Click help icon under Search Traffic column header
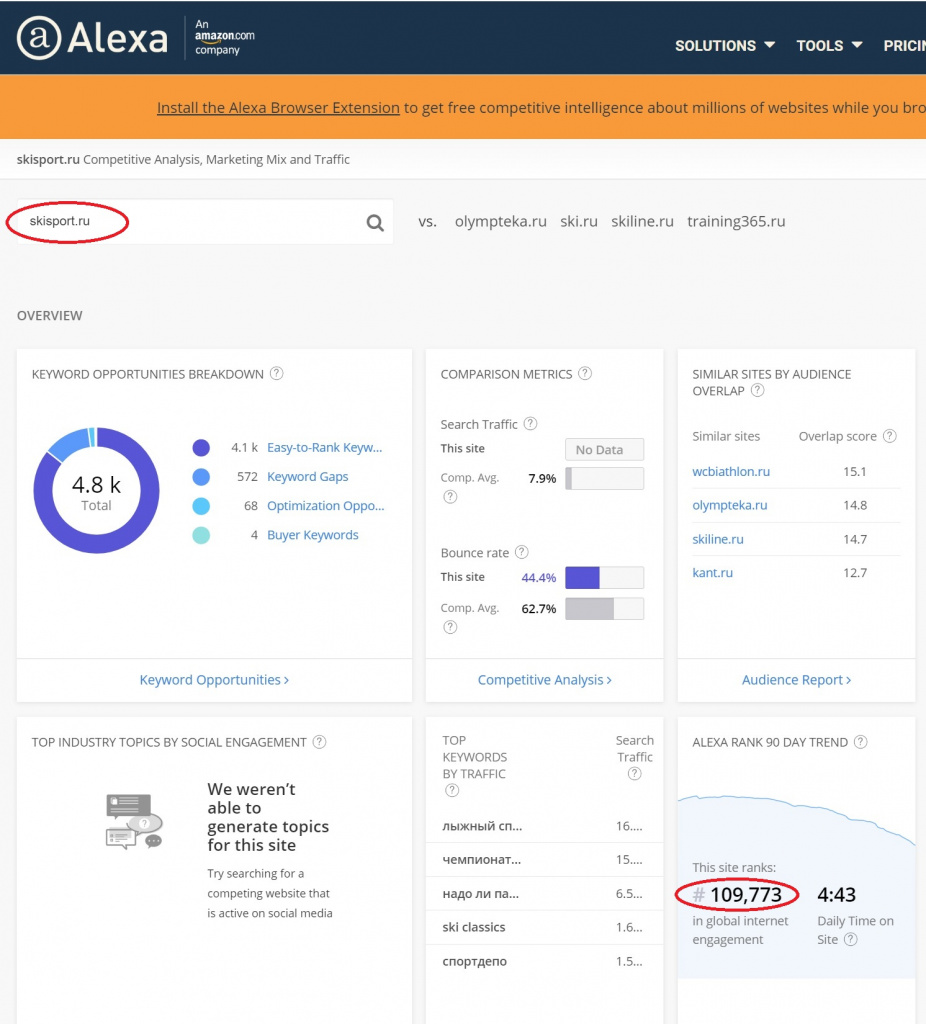The image size is (926, 1024). pyautogui.click(x=634, y=774)
